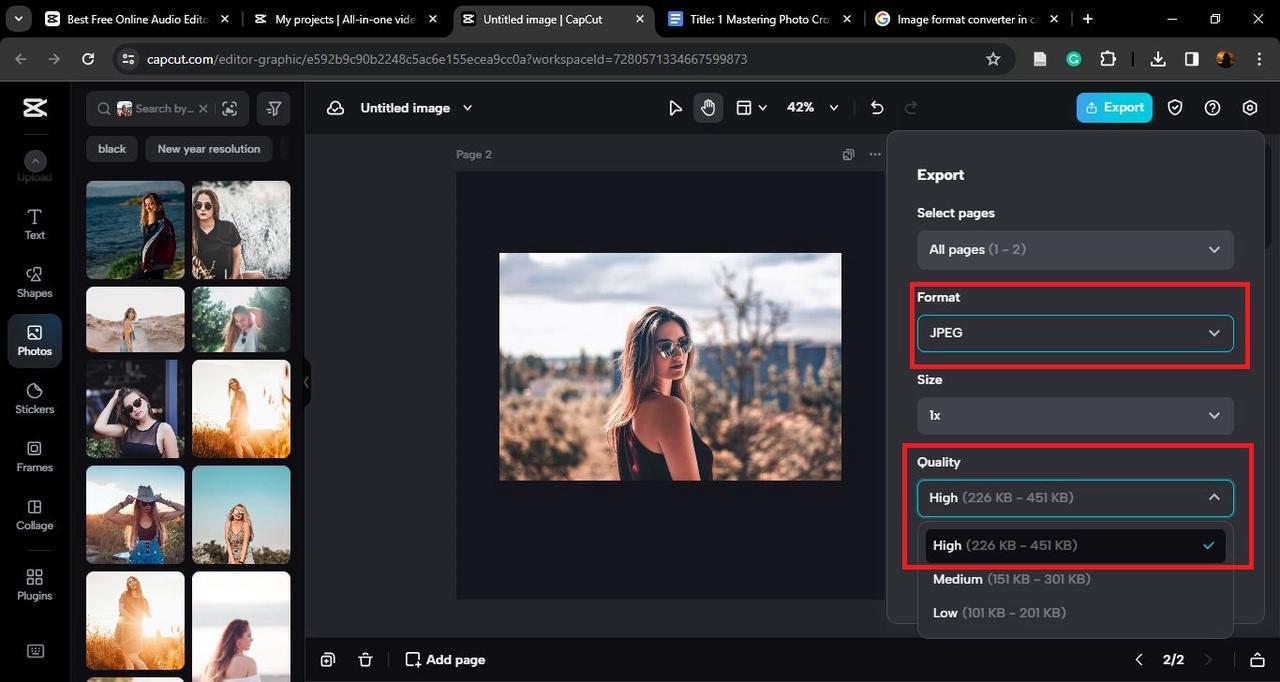The height and width of the screenshot is (682, 1280).
Task: Open the help question mark icon
Action: (x=1213, y=108)
